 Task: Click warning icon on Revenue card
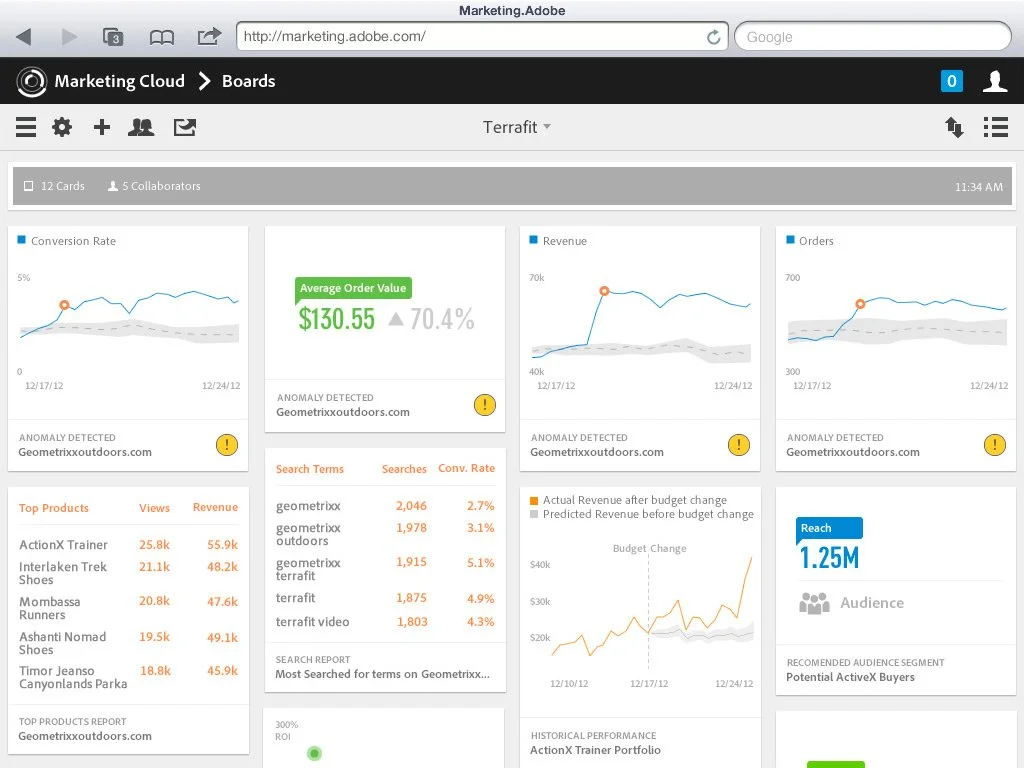[x=739, y=445]
